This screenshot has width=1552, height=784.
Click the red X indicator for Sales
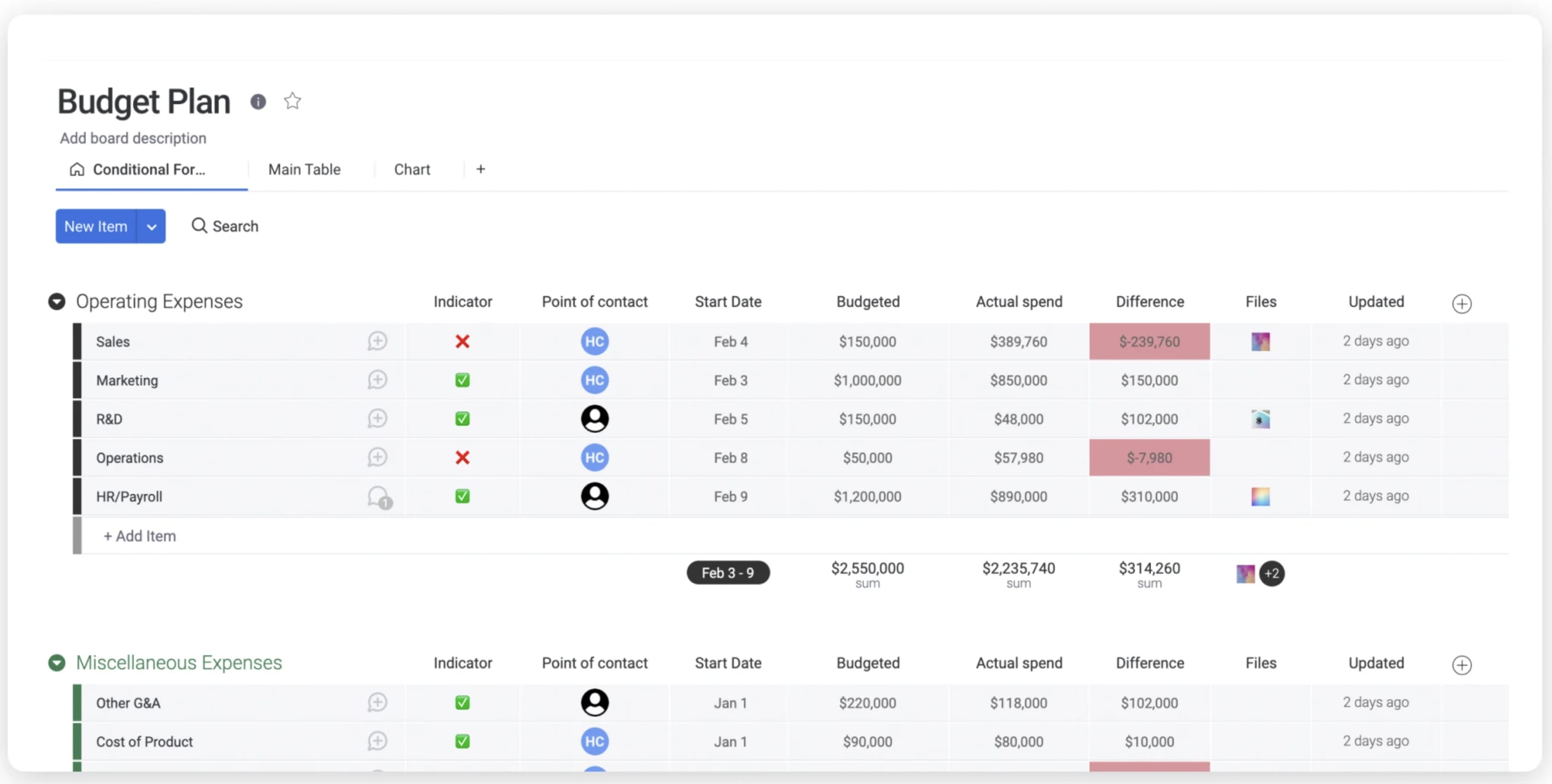coord(462,341)
